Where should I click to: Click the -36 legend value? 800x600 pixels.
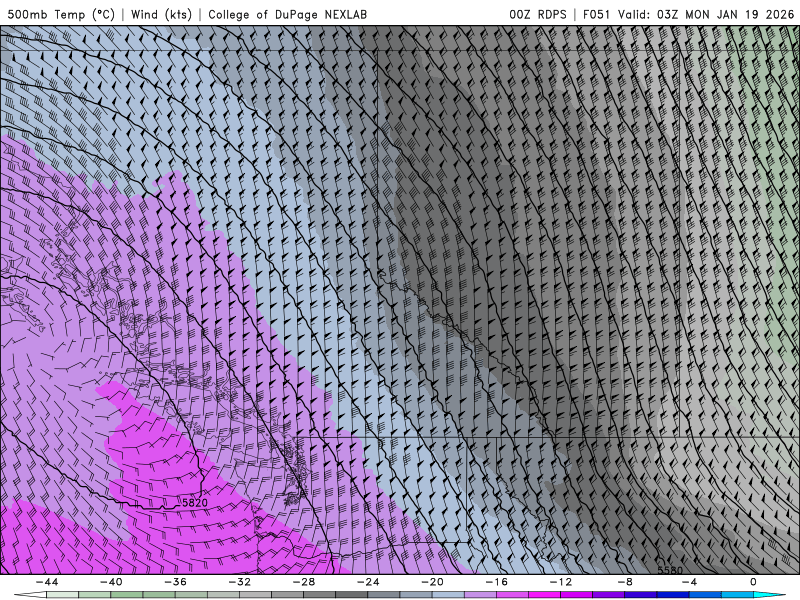pos(176,582)
